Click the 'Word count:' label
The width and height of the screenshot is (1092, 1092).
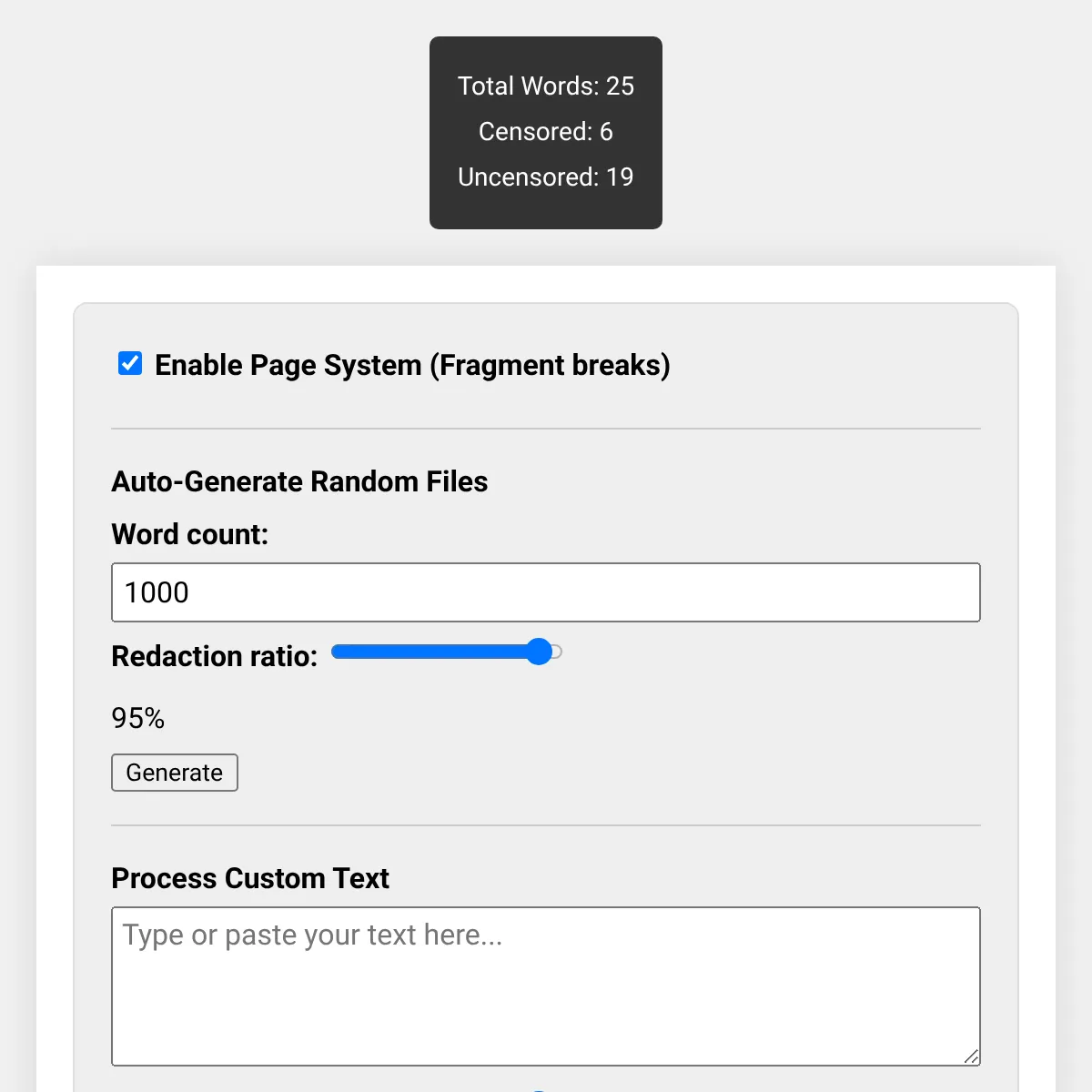click(x=190, y=534)
